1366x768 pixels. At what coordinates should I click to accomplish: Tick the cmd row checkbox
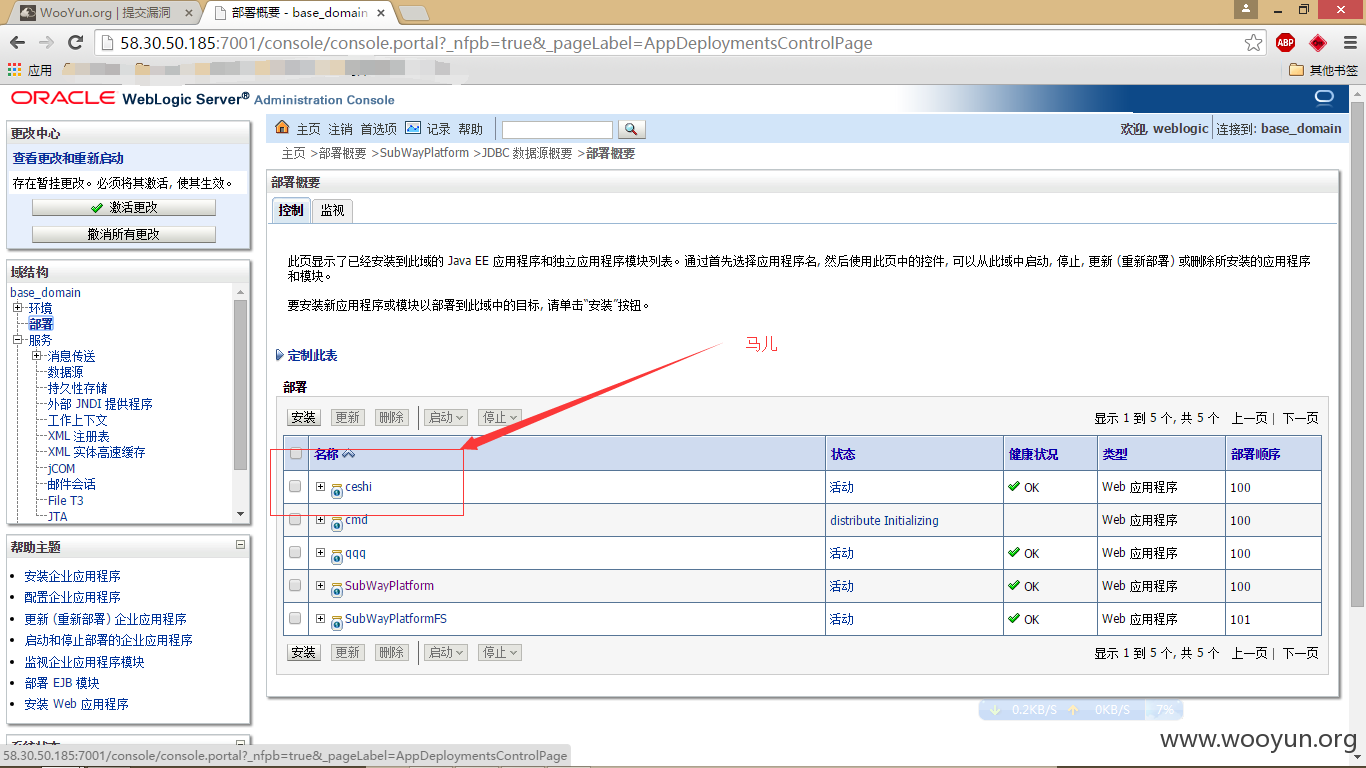coord(295,519)
